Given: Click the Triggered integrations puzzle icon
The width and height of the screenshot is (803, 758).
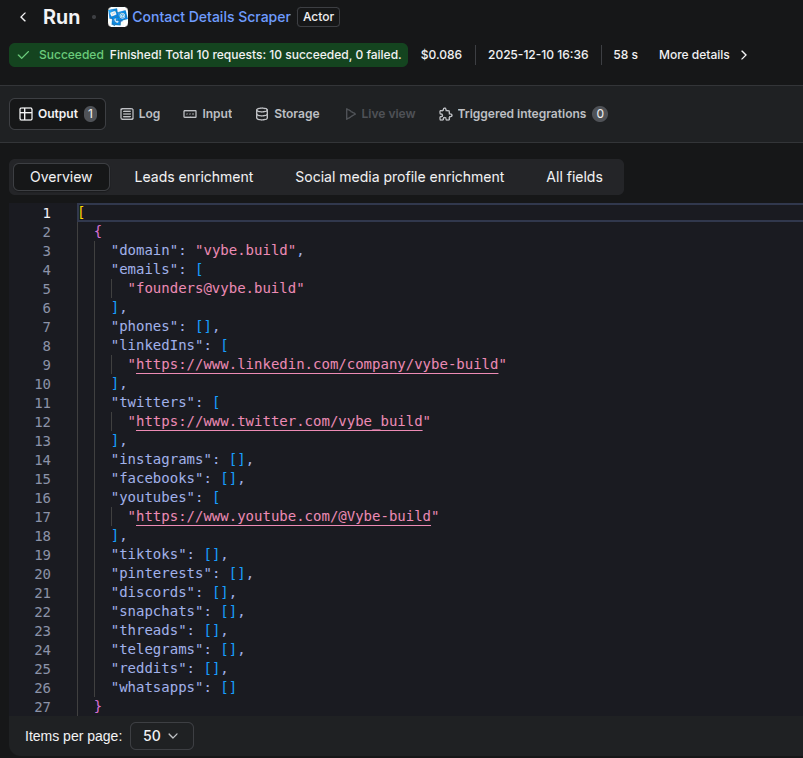Looking at the screenshot, I should coord(446,114).
